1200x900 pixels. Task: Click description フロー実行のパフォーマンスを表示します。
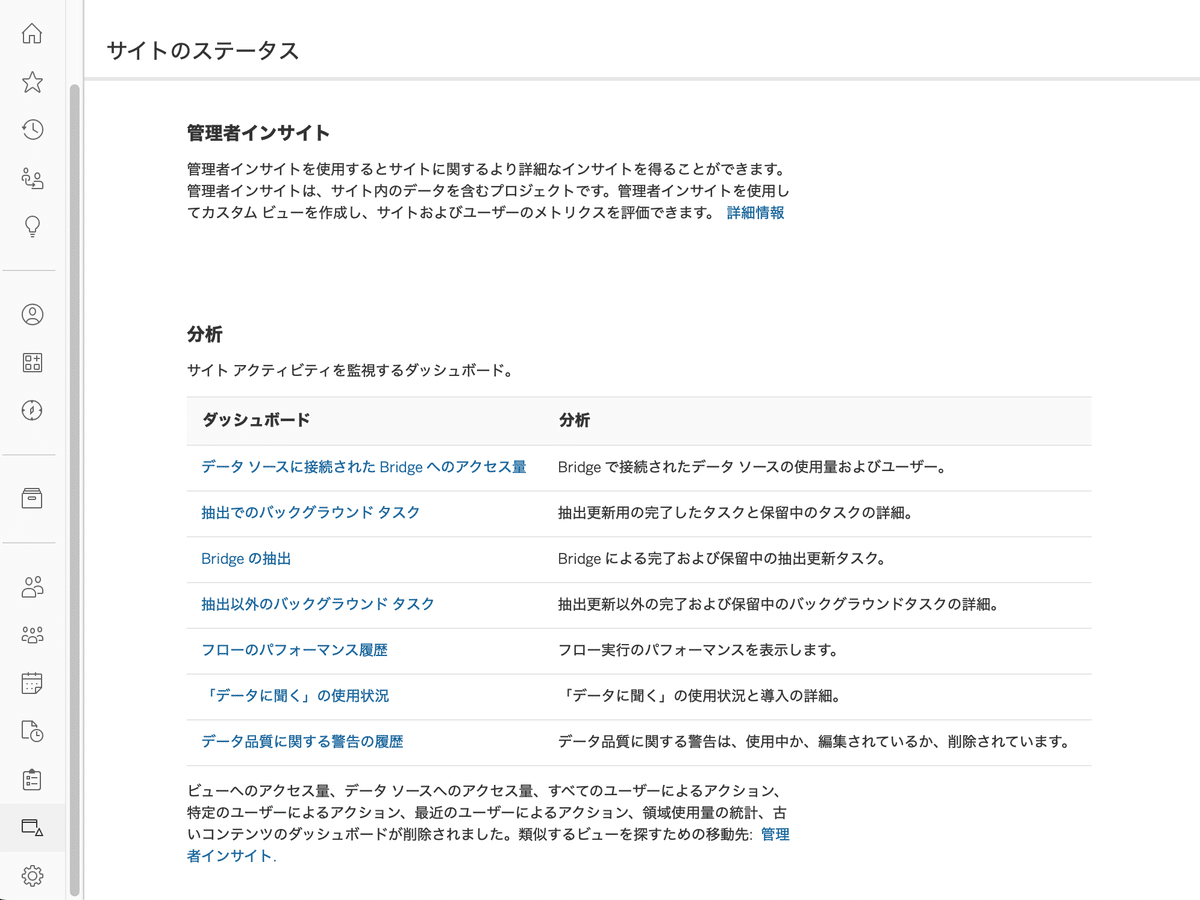click(697, 650)
